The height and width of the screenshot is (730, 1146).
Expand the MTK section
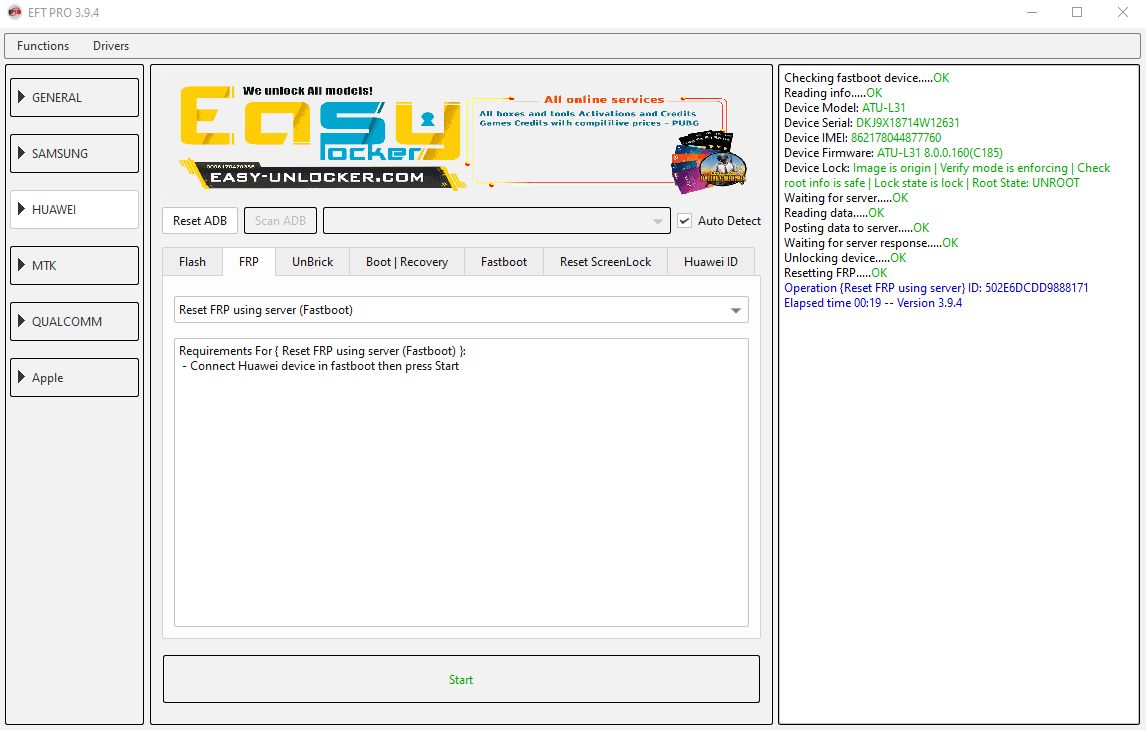point(75,265)
